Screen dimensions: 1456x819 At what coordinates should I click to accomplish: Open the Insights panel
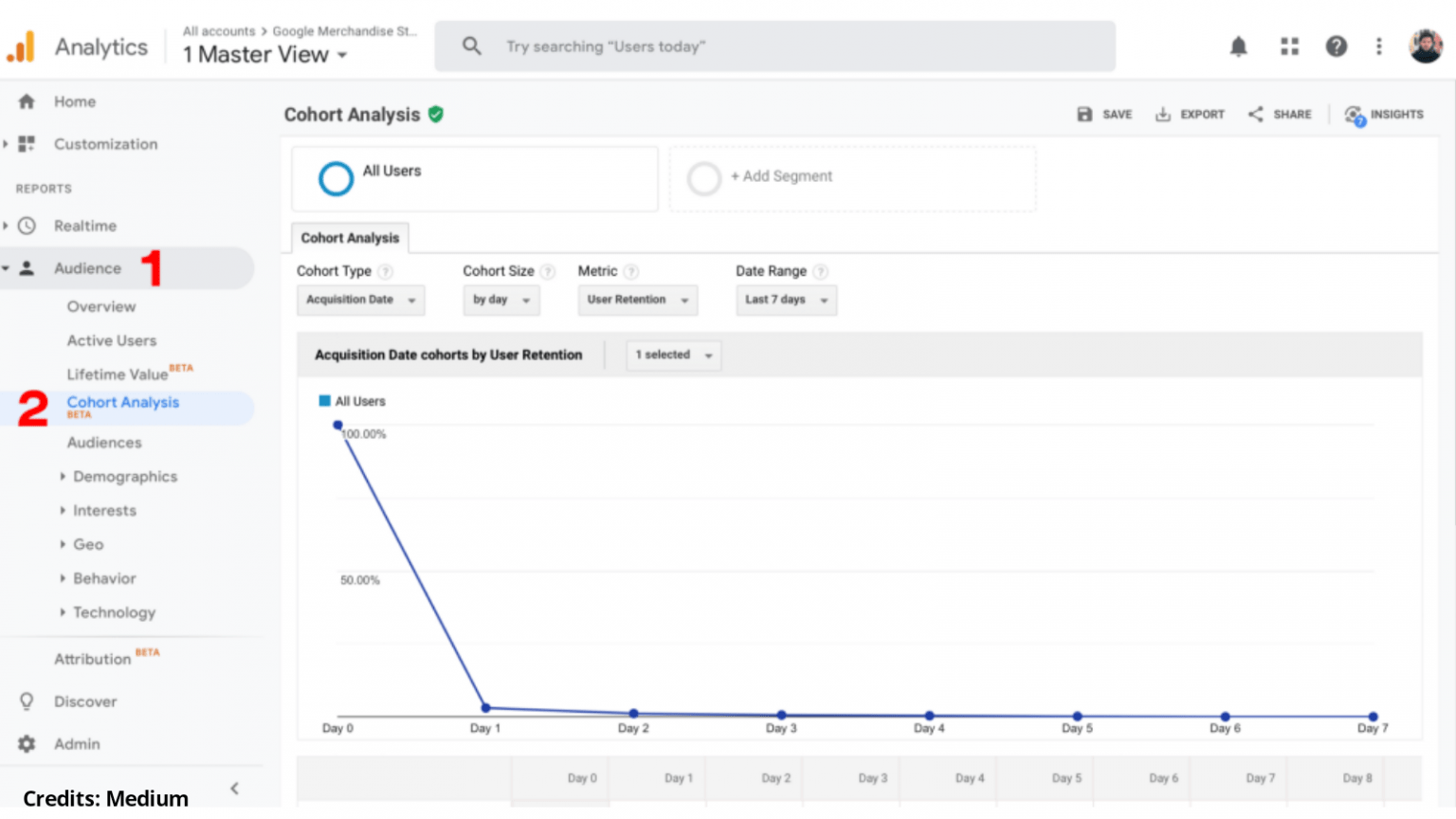pyautogui.click(x=1384, y=114)
